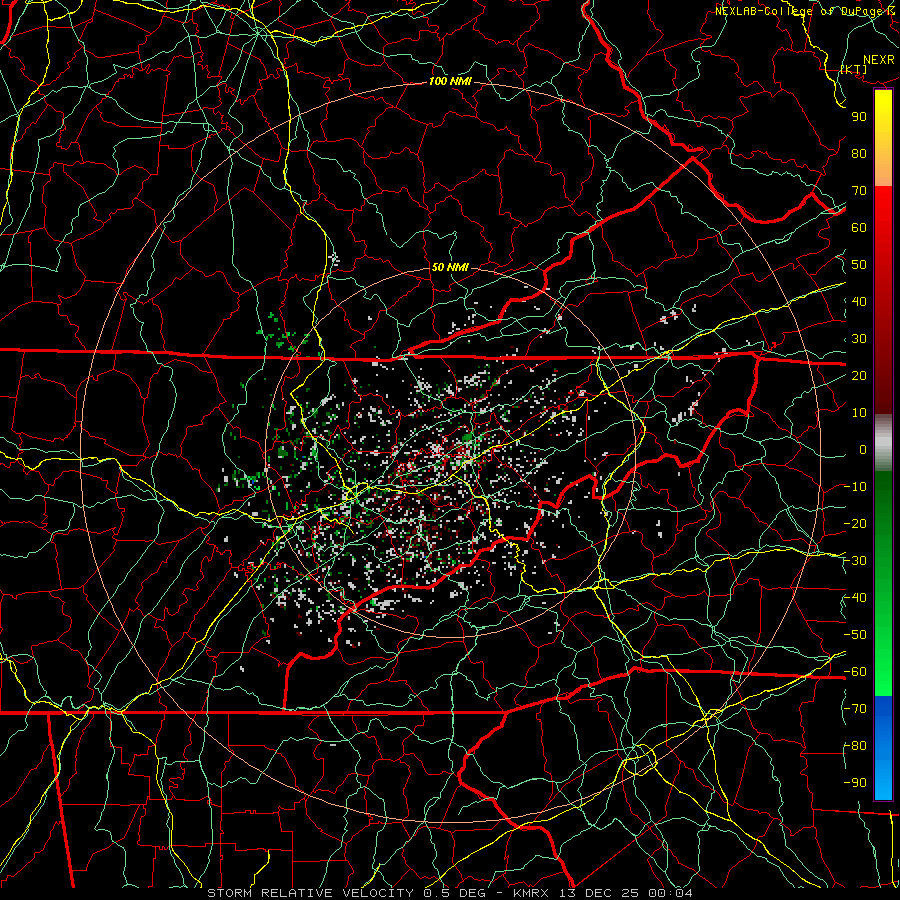
Task: Click the 0 value on the velocity scale
Action: (x=863, y=449)
